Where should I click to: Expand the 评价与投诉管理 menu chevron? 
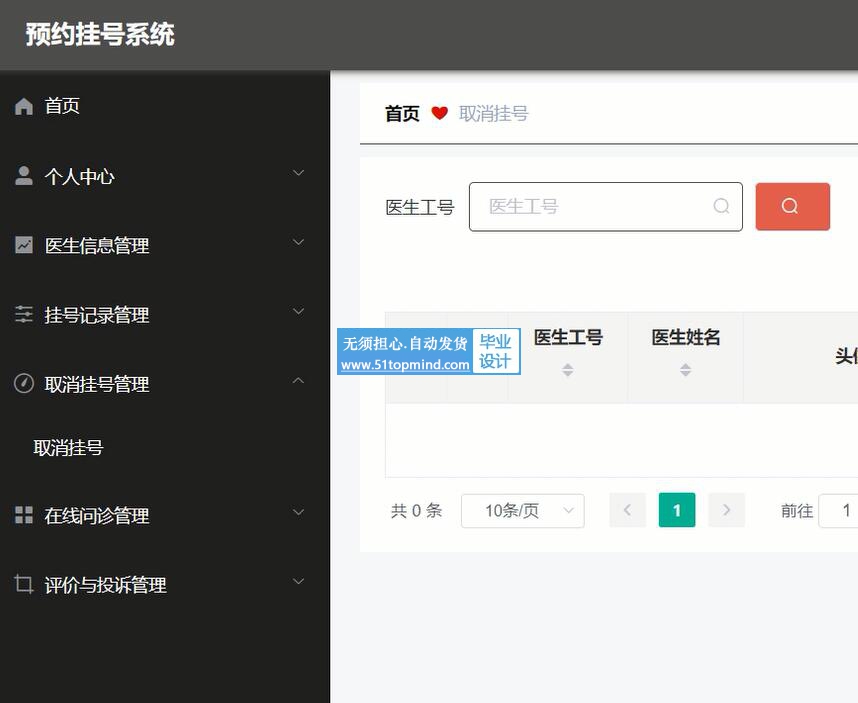pos(298,581)
